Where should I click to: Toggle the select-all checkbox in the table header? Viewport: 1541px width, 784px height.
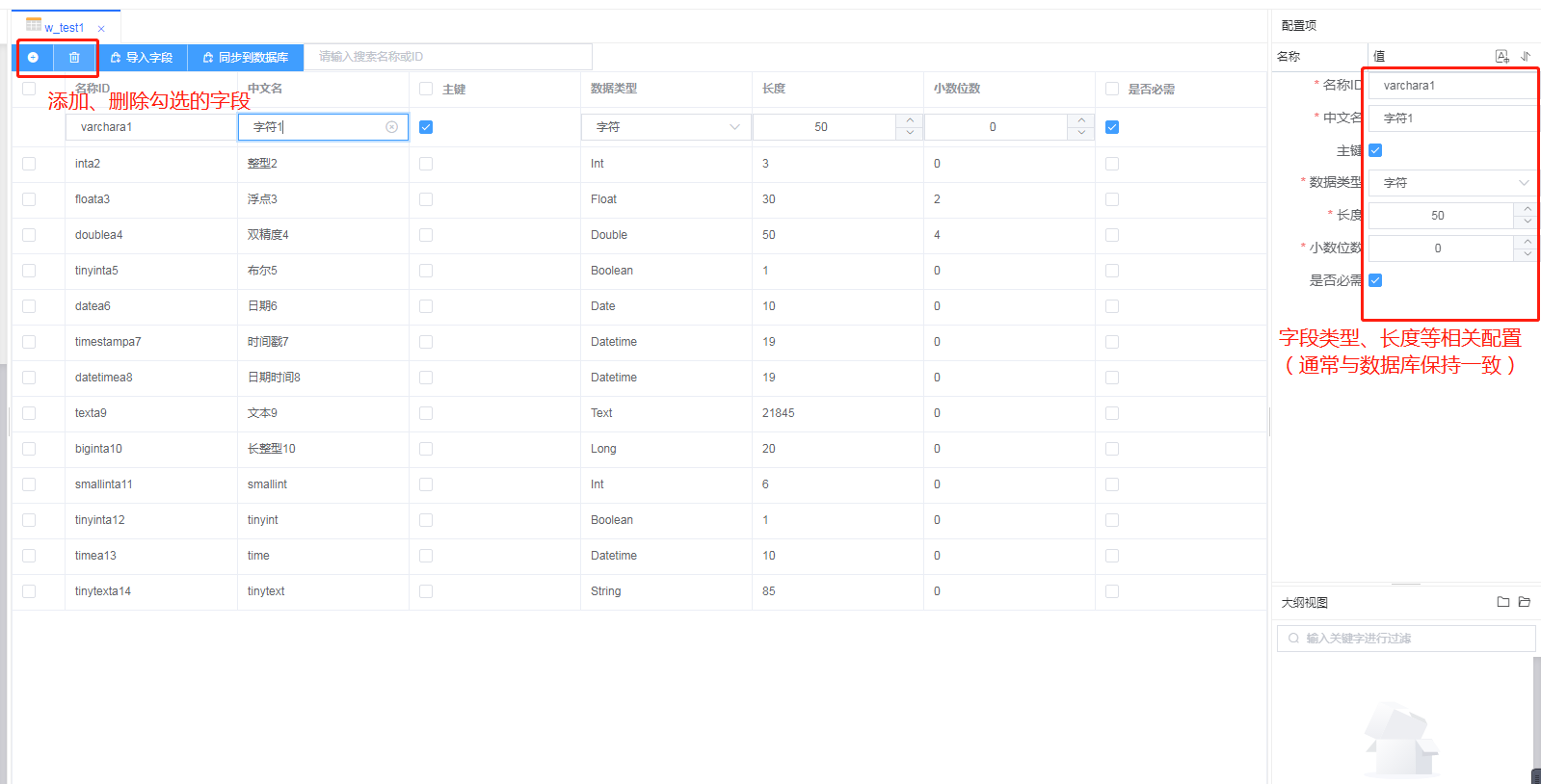coord(29,89)
